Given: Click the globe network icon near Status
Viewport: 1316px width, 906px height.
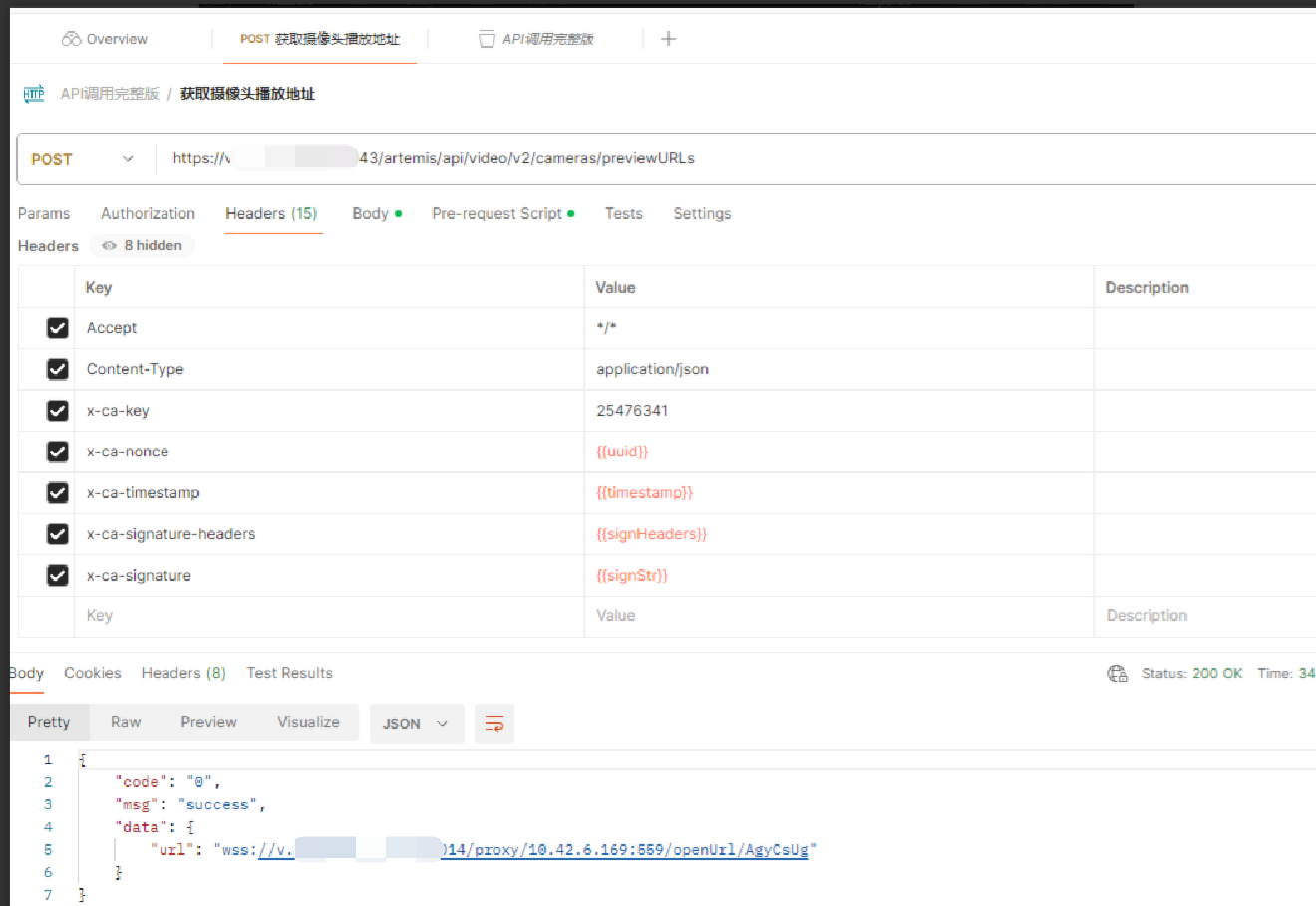Looking at the screenshot, I should 1117,674.
